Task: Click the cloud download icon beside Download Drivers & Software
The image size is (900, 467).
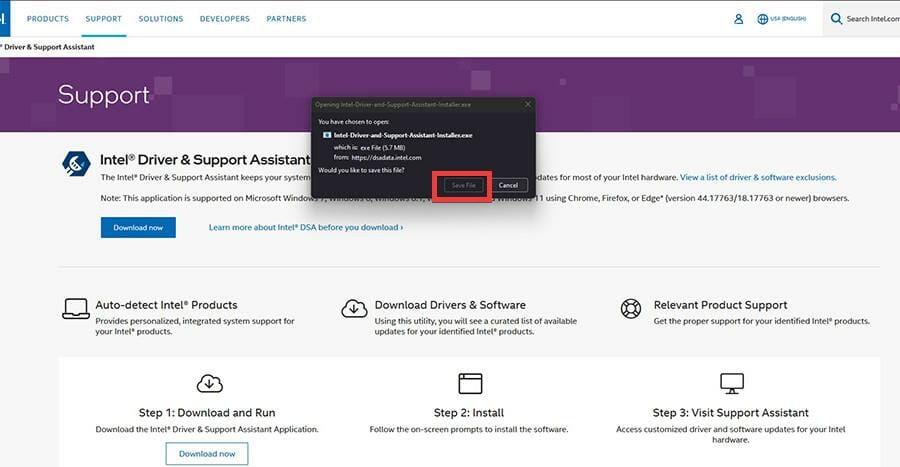Action: point(354,309)
